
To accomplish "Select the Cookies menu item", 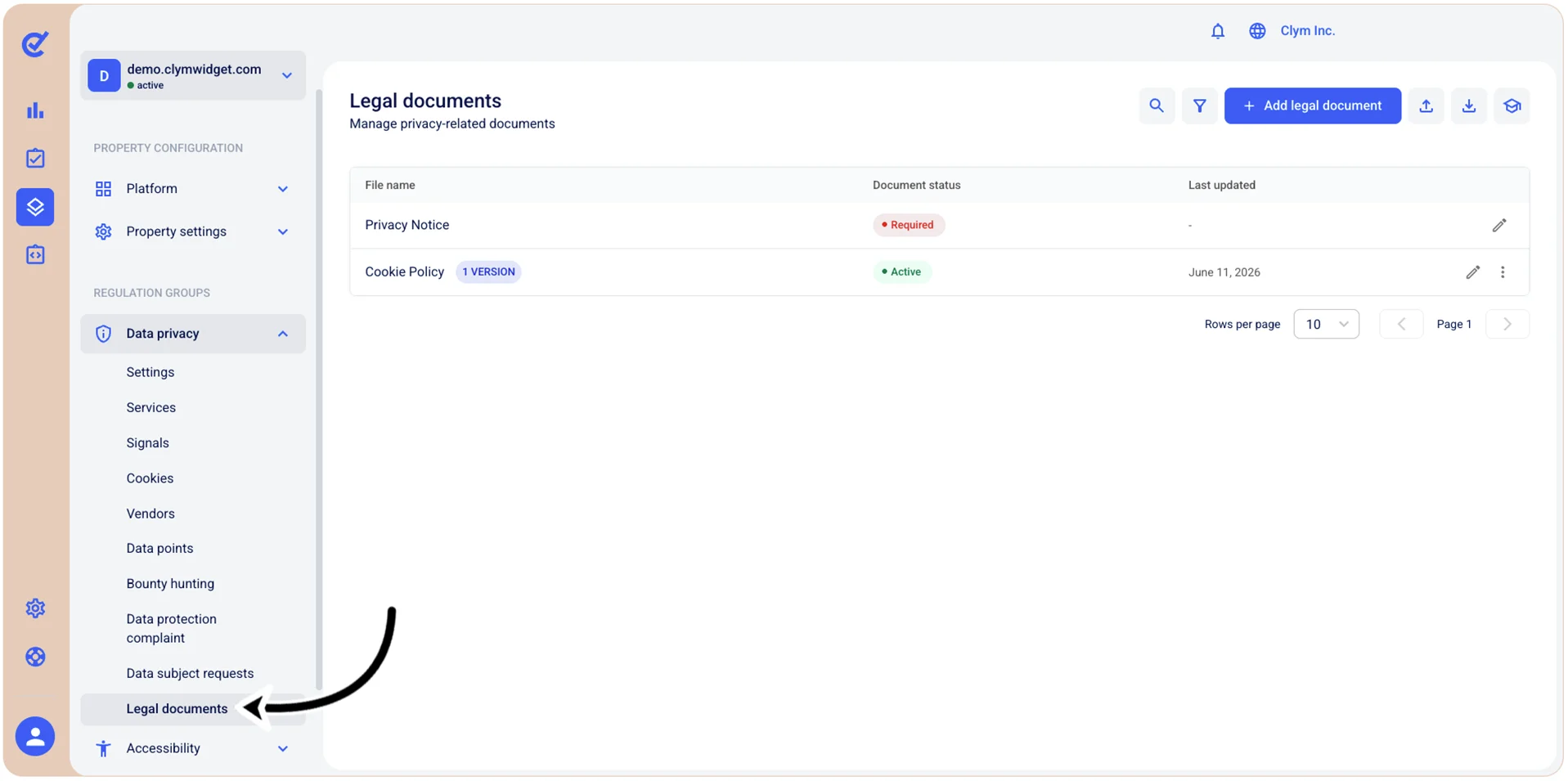I will point(150,478).
